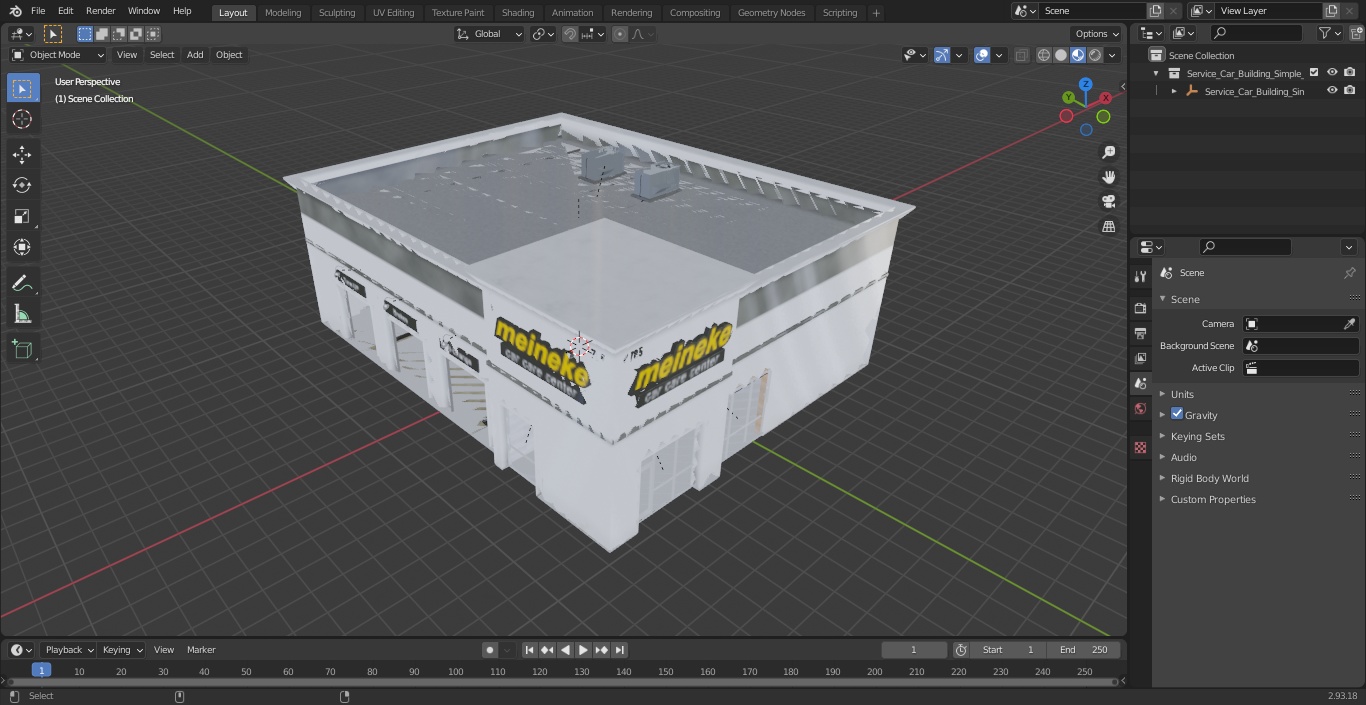Select the Annotate tool

(x=22, y=284)
